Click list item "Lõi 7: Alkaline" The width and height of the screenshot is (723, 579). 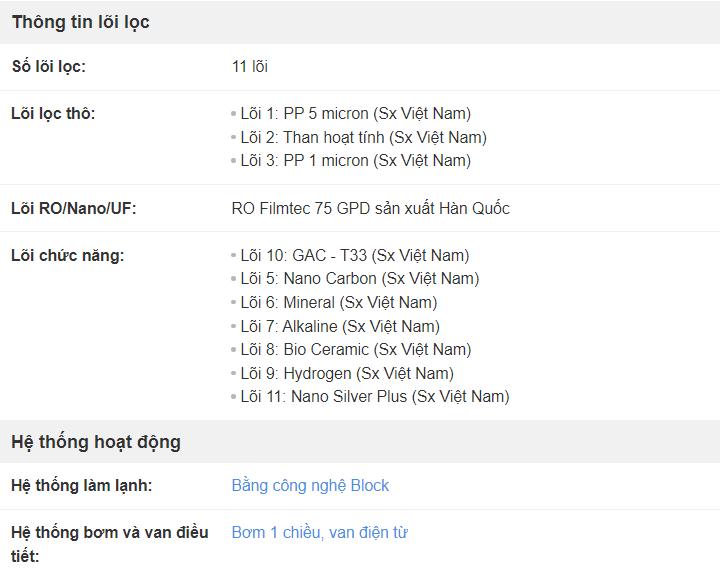pos(339,326)
